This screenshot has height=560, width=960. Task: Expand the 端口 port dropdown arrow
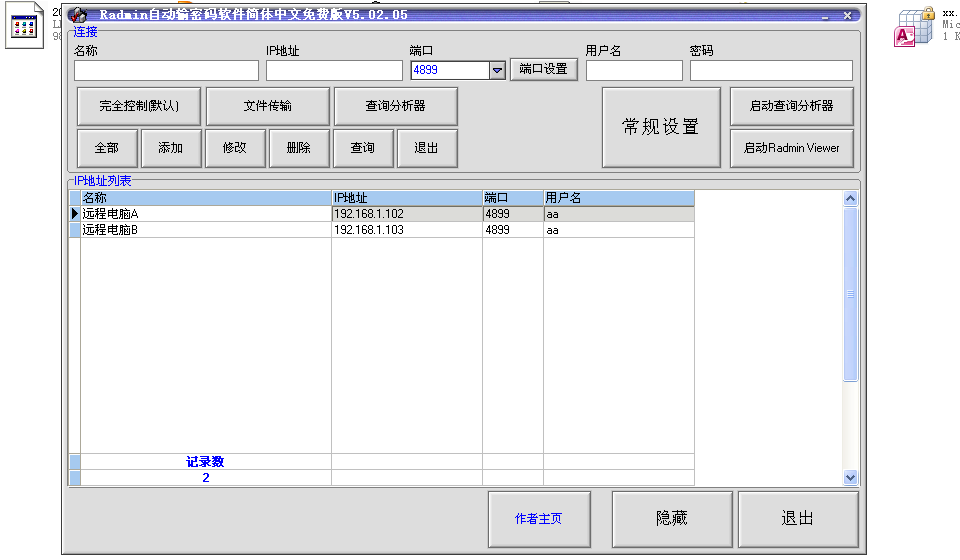pos(497,70)
